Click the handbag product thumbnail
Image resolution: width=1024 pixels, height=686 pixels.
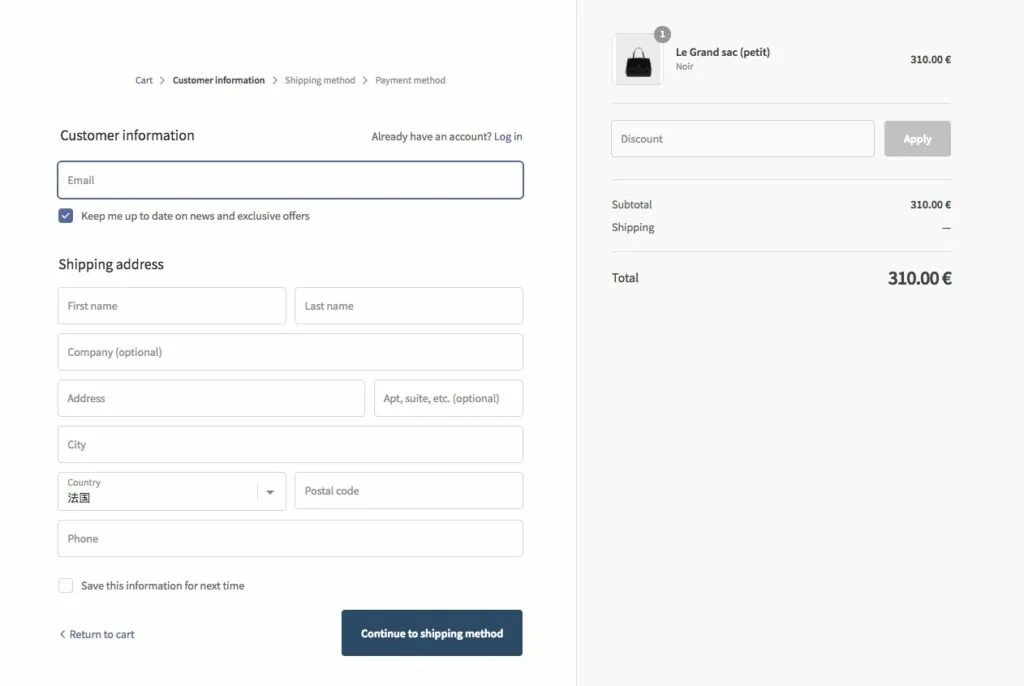point(637,60)
